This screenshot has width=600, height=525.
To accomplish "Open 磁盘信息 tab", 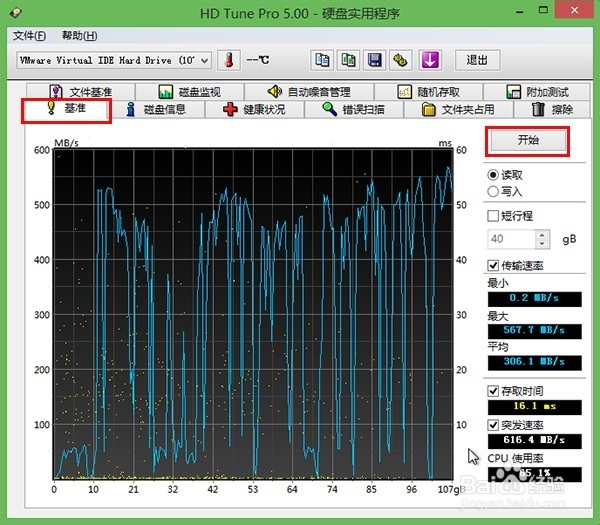I will (157, 109).
